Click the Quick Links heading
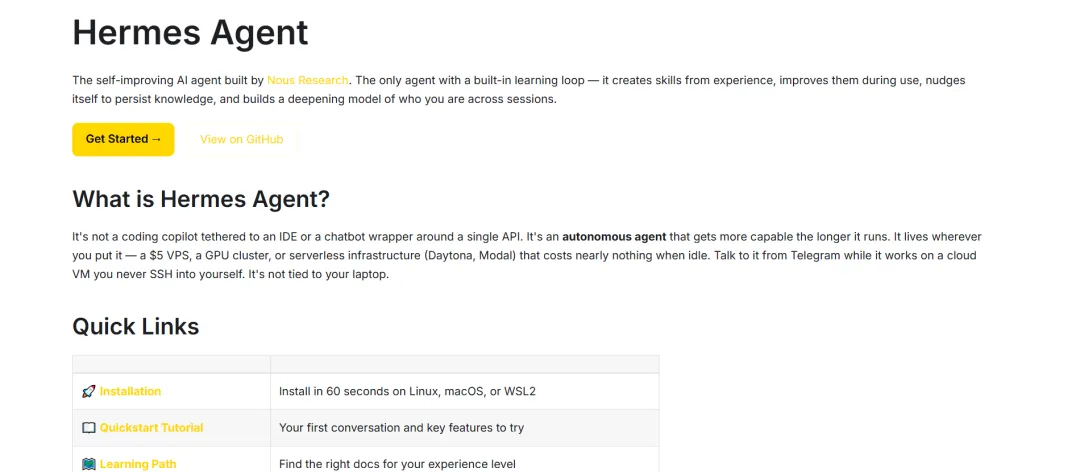 tap(135, 326)
